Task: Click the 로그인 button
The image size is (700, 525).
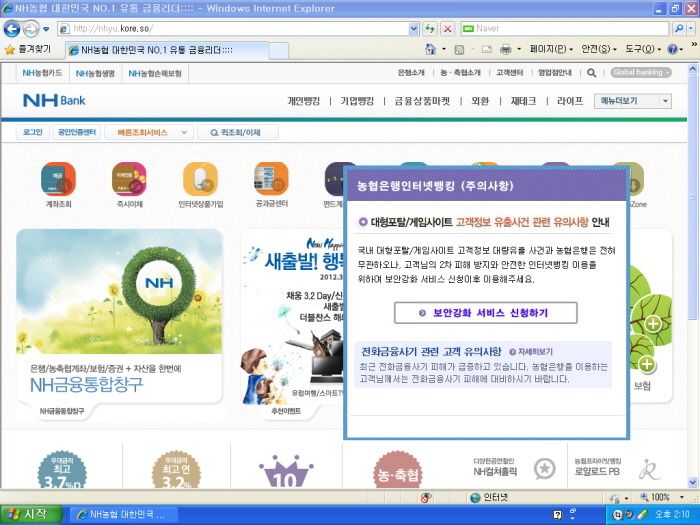Action: (33, 133)
